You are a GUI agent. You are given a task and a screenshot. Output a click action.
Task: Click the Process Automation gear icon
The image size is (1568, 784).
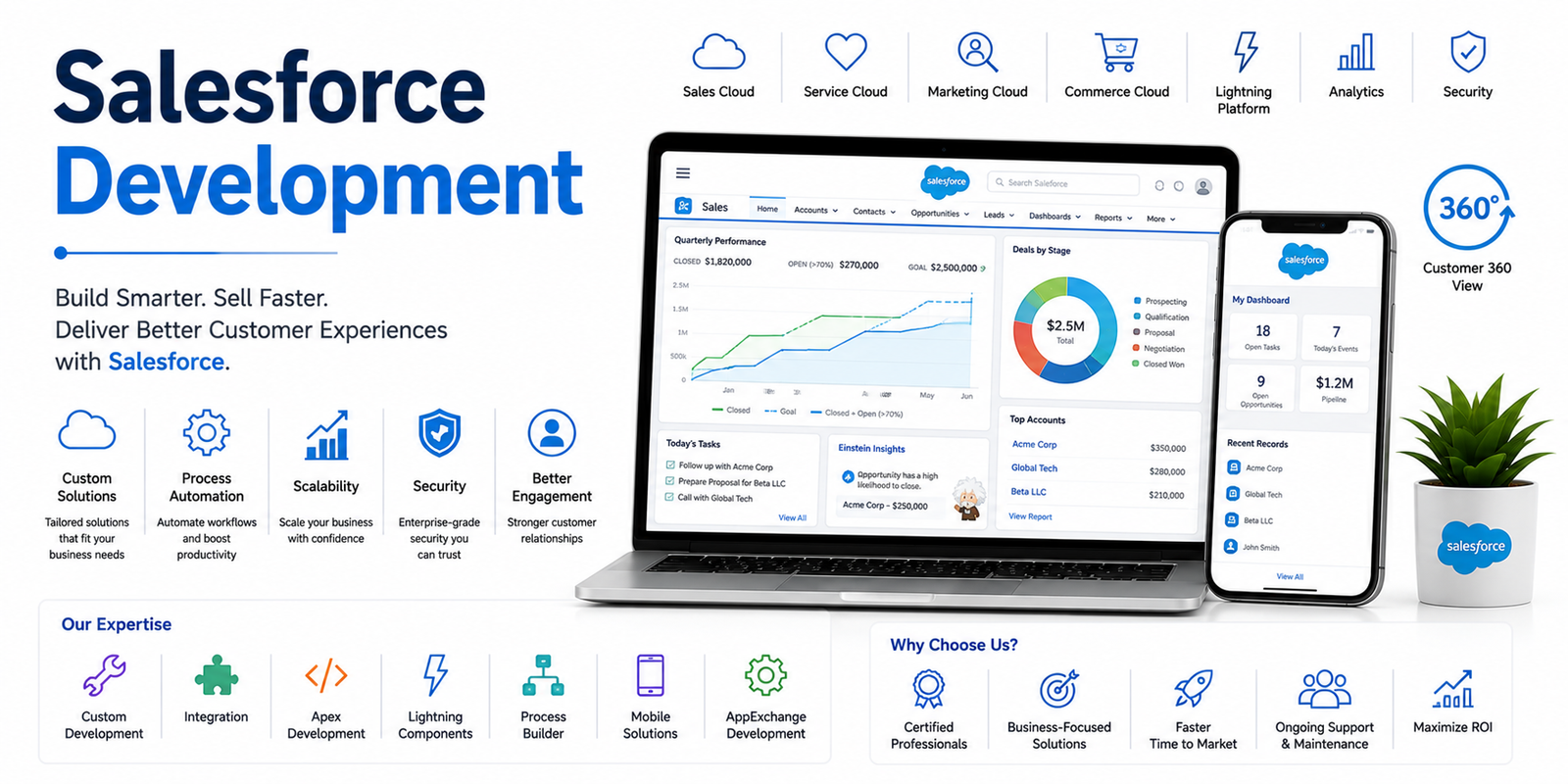click(x=207, y=432)
